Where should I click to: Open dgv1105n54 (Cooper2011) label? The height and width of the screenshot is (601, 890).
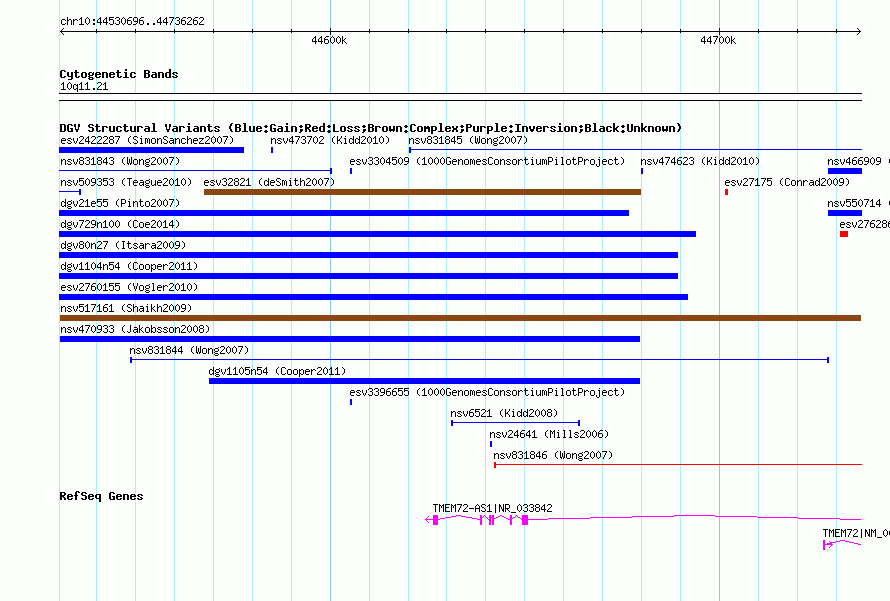point(277,371)
